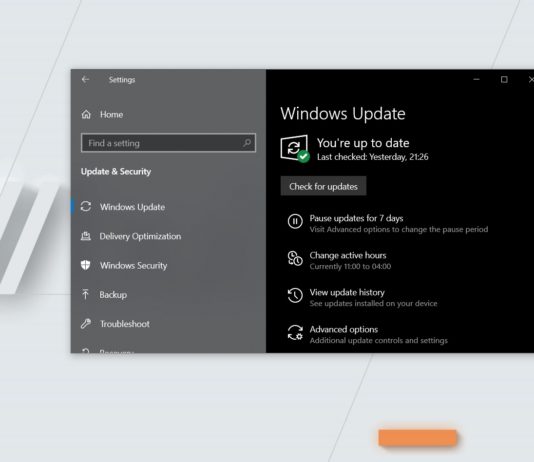Open Advanced options link
This screenshot has width=534, height=462.
344,330
